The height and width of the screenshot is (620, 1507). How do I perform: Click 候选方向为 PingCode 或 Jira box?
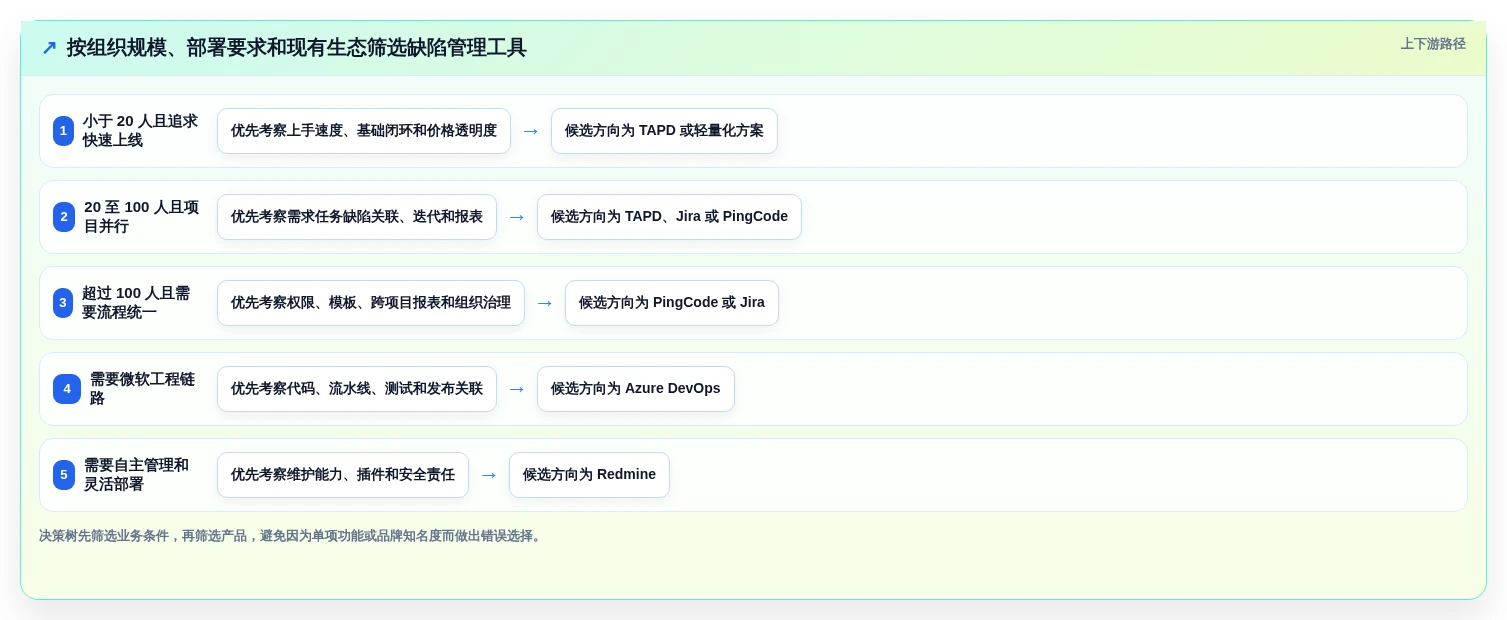(x=672, y=303)
